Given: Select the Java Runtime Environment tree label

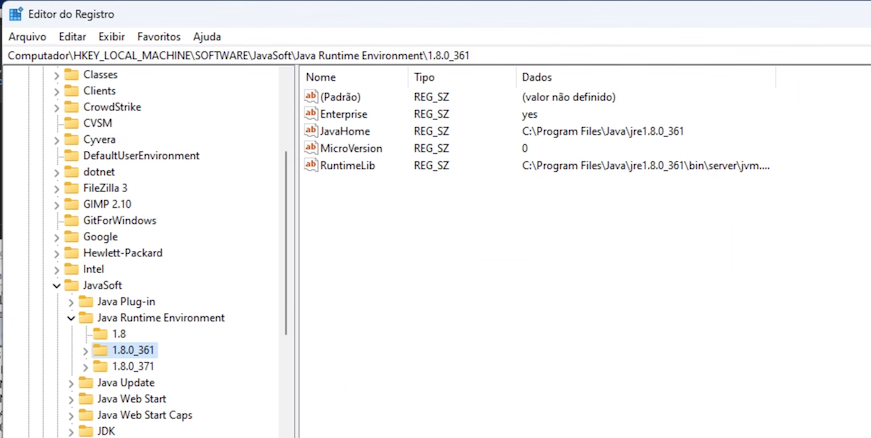Looking at the screenshot, I should [x=161, y=318].
